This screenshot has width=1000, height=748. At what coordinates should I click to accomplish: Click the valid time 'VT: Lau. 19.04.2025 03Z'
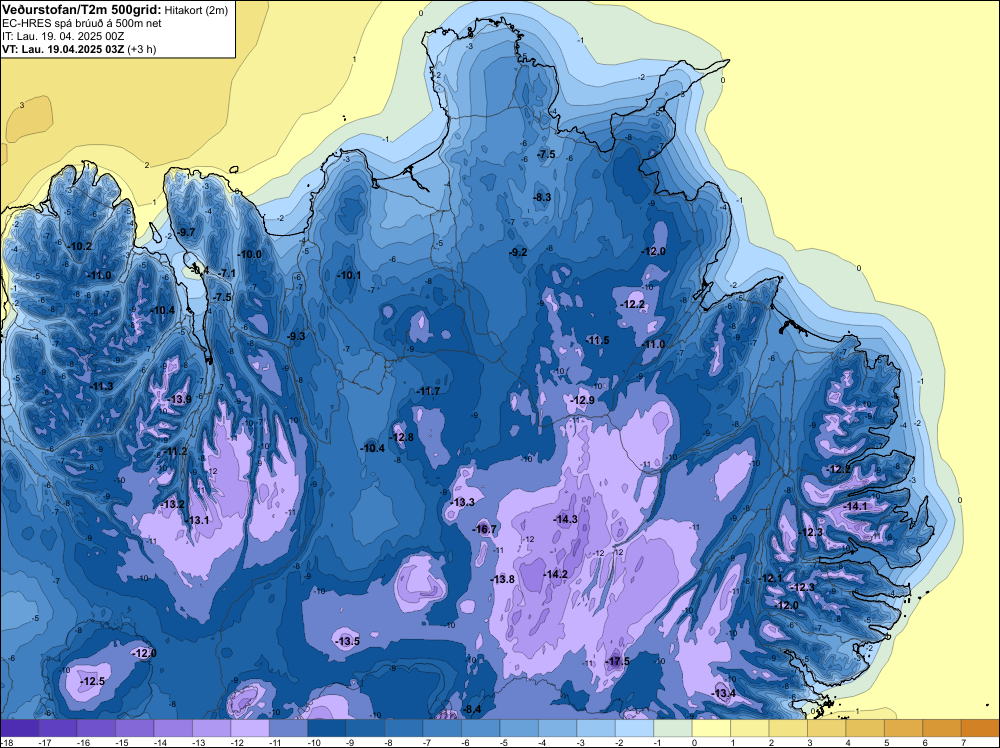point(63,48)
